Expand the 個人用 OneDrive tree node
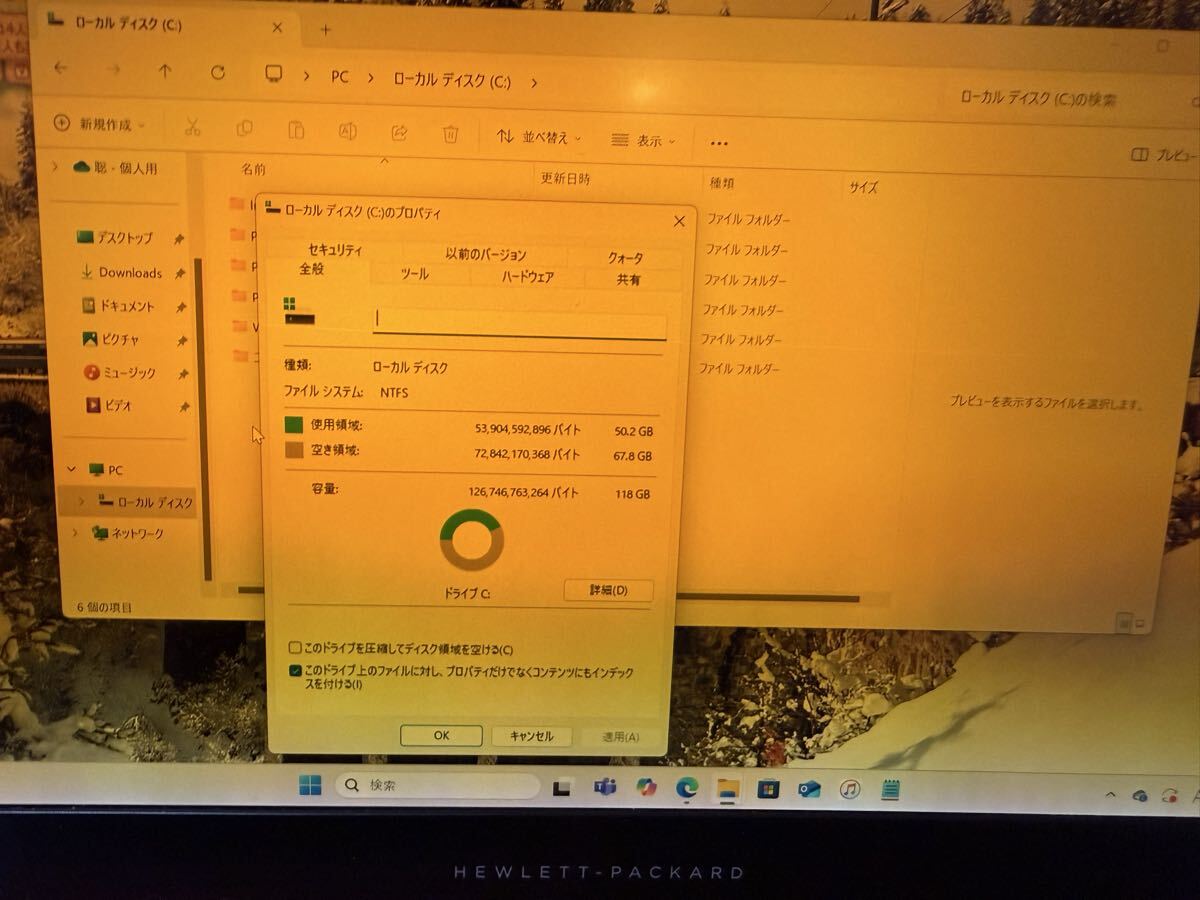 55,167
